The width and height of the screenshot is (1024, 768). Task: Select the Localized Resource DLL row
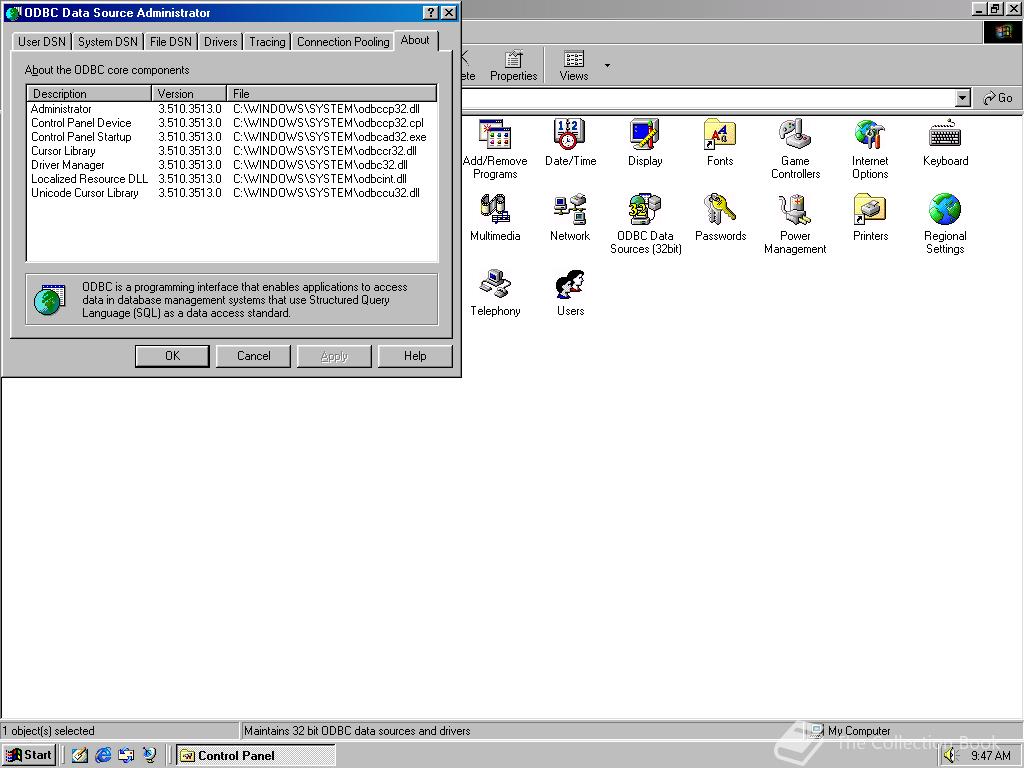(x=232, y=179)
